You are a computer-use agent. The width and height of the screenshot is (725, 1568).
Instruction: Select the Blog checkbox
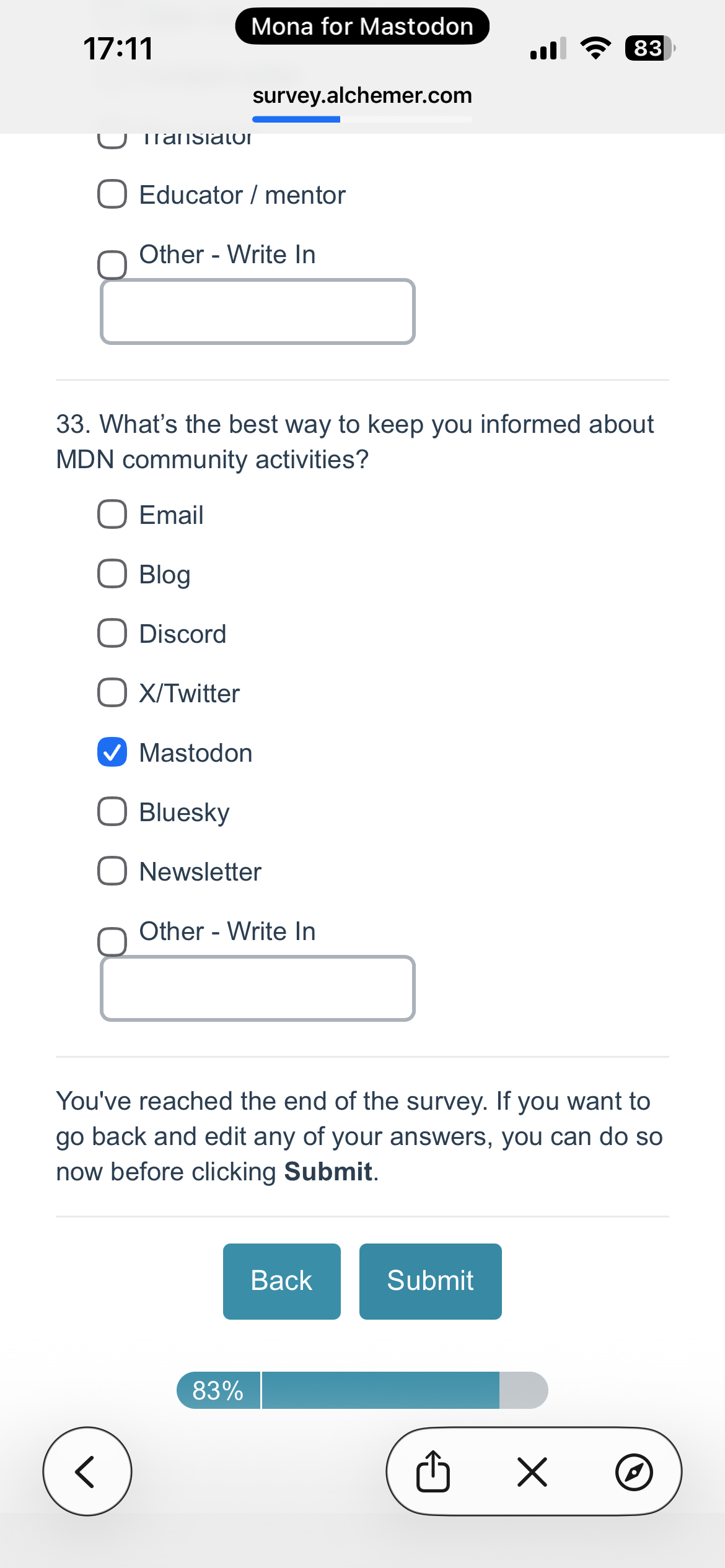112,574
